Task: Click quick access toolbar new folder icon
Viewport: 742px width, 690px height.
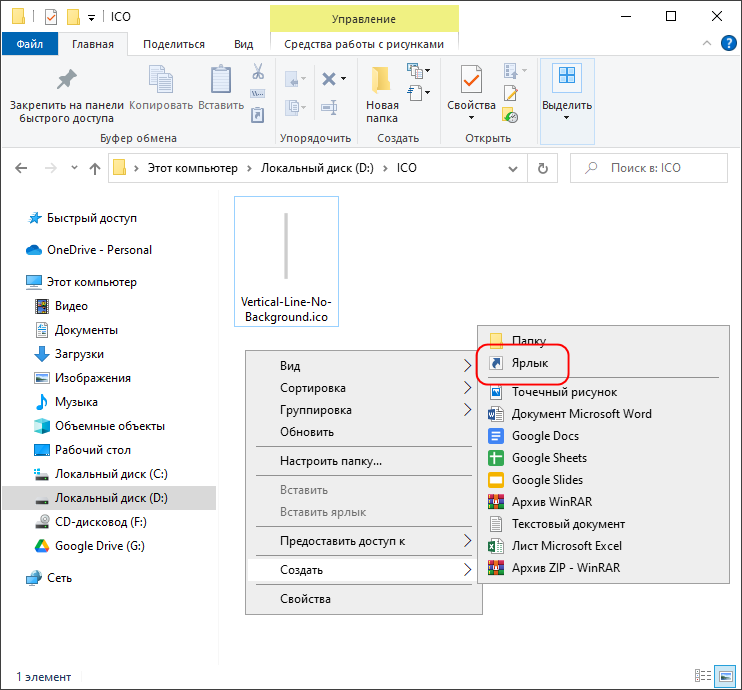Action: pos(73,17)
